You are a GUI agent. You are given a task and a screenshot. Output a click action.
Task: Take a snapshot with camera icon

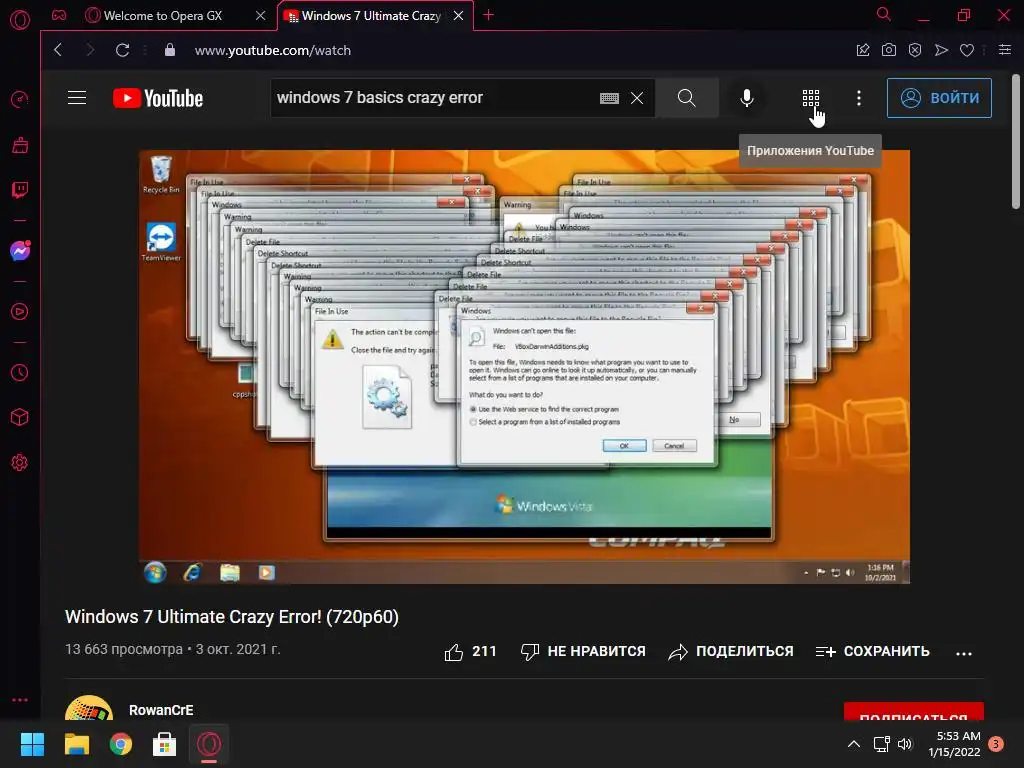[x=889, y=50]
